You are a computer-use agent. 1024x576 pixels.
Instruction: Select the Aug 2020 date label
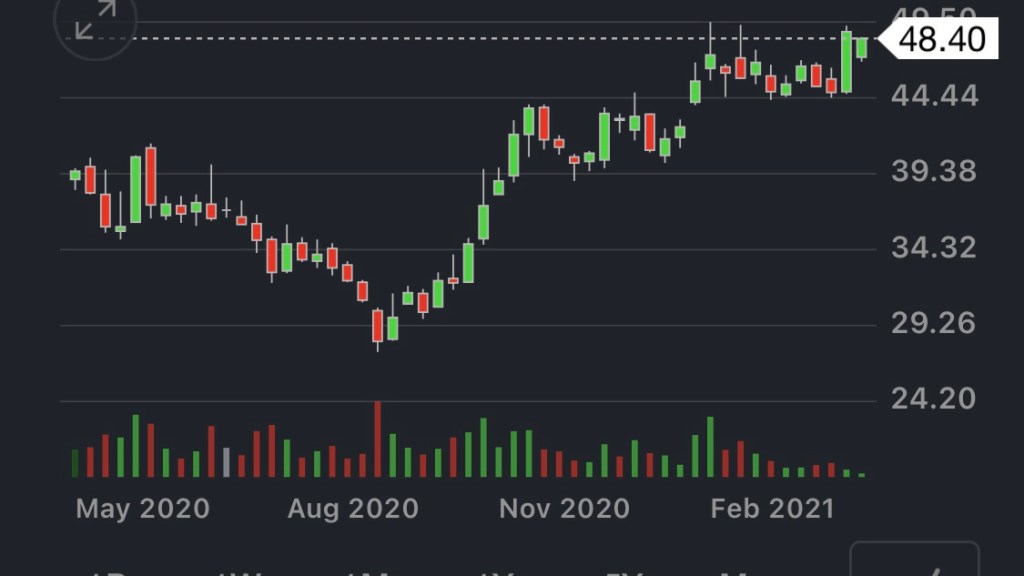(353, 508)
